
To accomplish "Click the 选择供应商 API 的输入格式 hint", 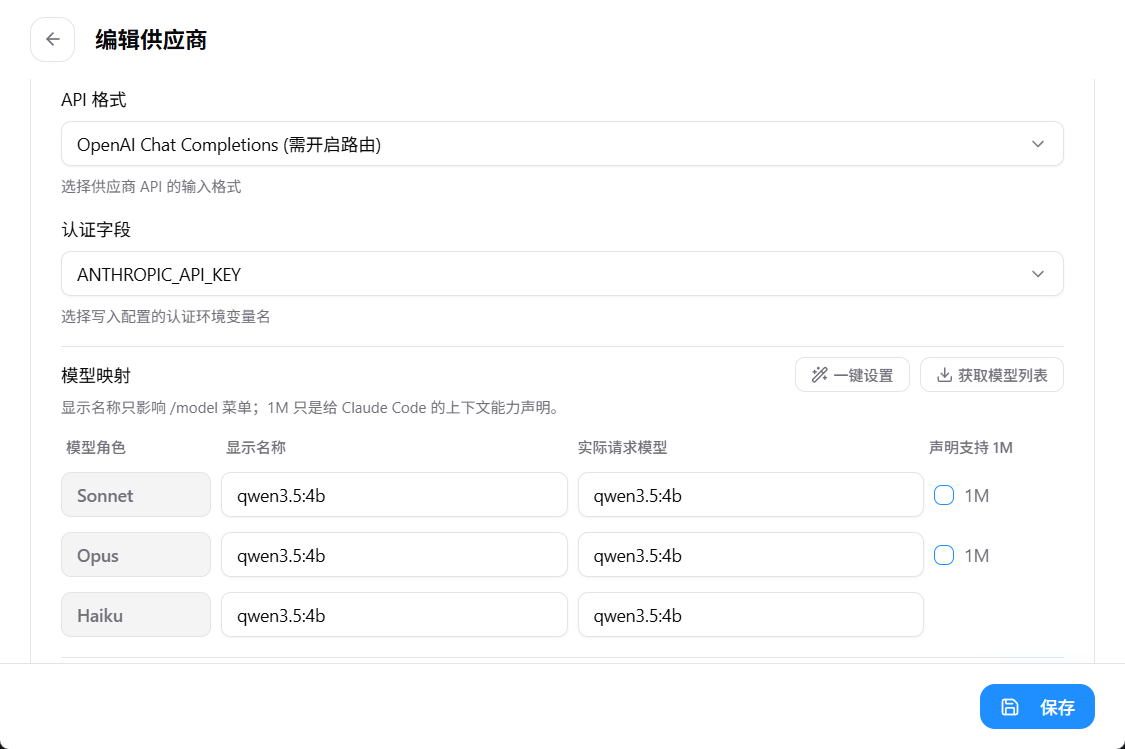I will 151,187.
